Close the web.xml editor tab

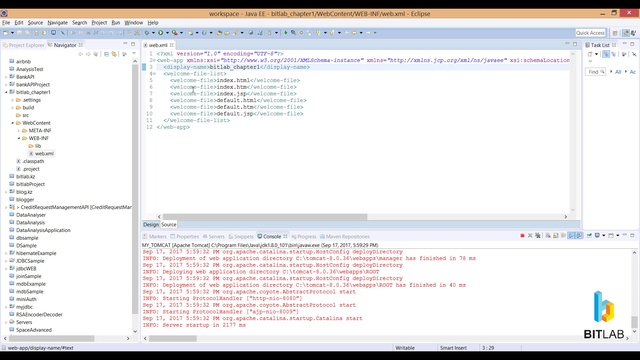tap(172, 45)
